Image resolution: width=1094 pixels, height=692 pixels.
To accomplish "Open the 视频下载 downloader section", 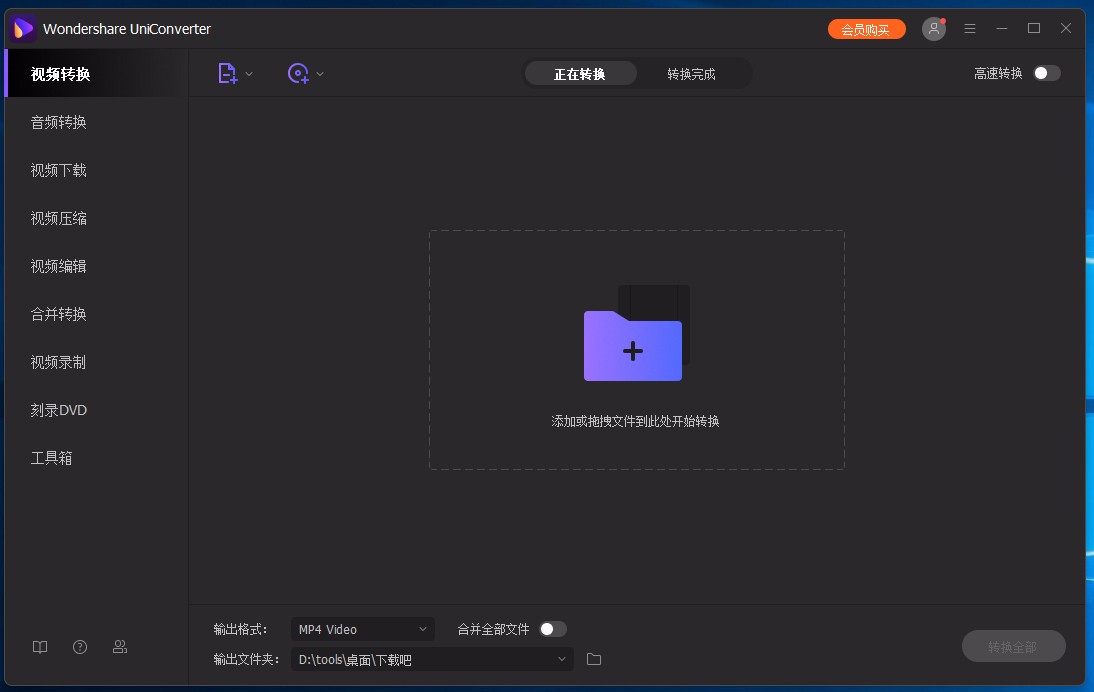I will click(x=57, y=170).
